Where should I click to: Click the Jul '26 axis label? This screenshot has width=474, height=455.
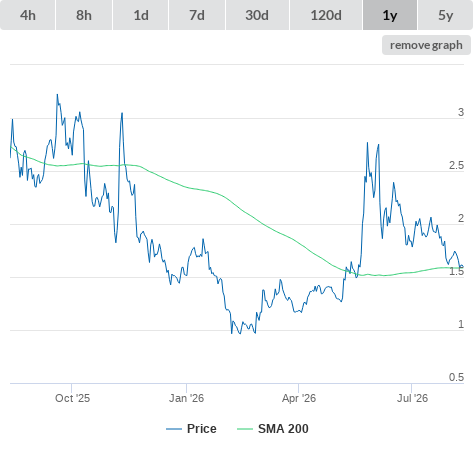coord(412,398)
